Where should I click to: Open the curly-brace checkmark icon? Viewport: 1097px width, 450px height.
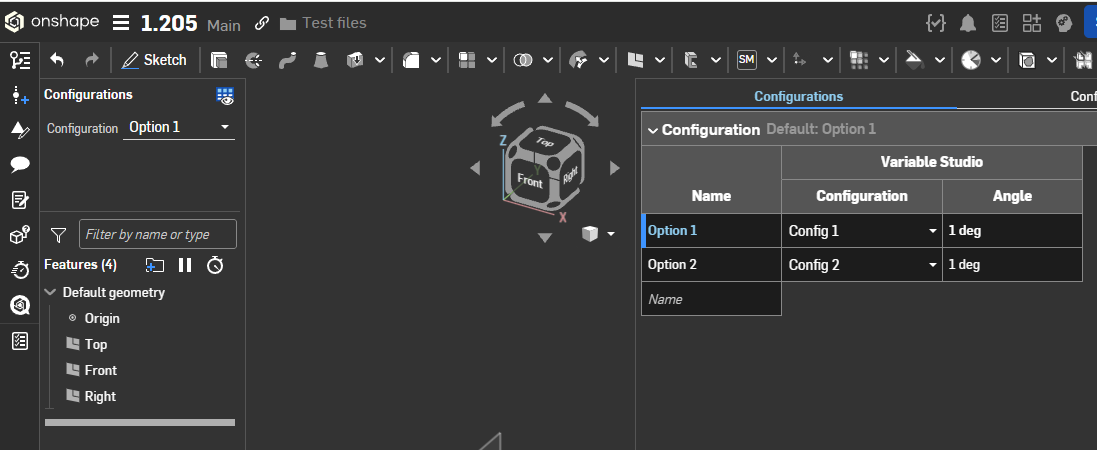935,23
